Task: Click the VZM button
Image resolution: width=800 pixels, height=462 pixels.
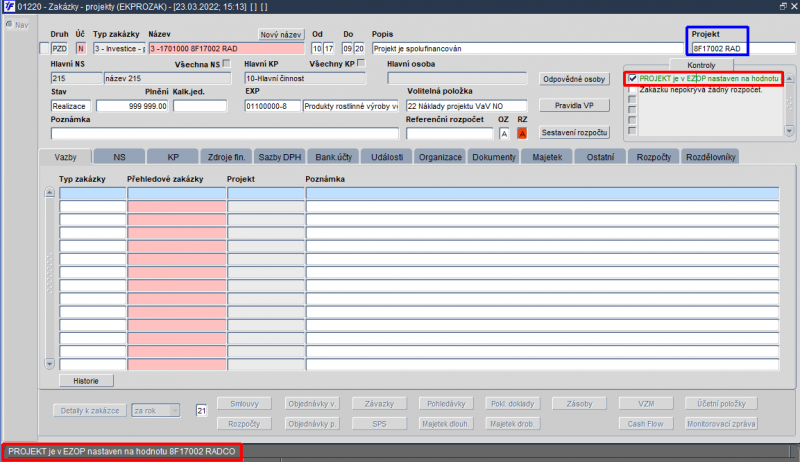Action: tap(646, 404)
